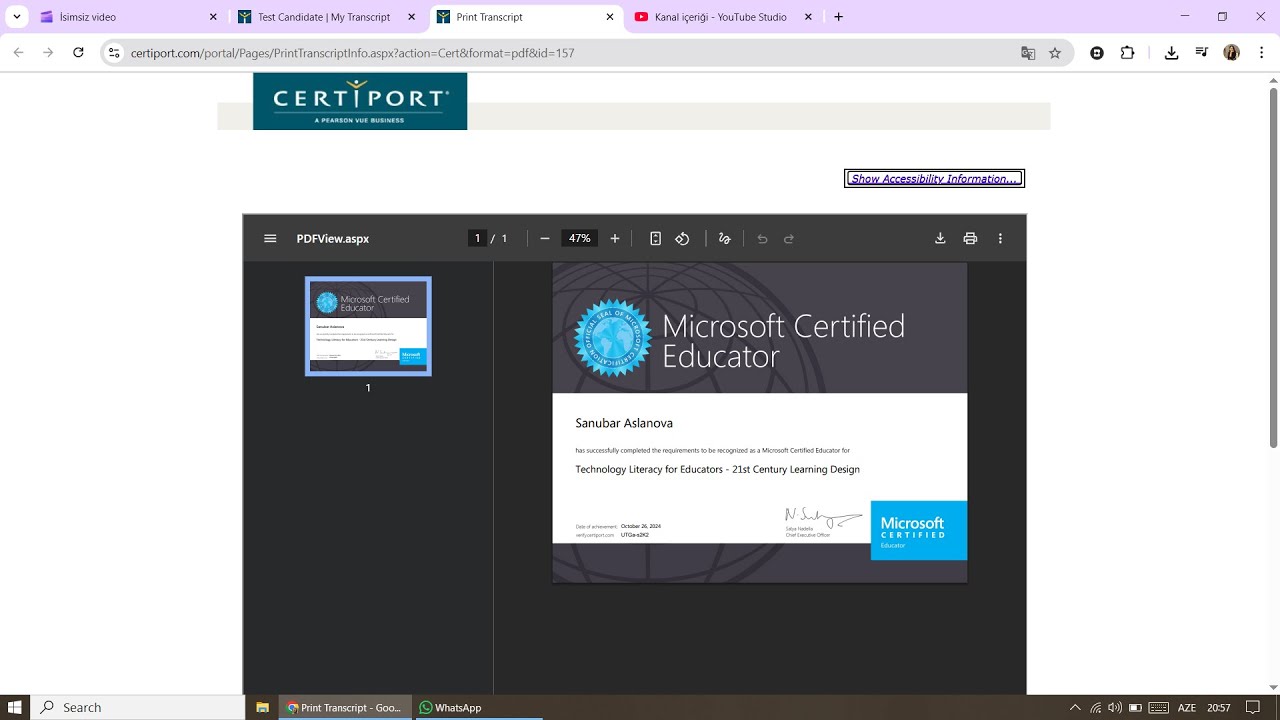Click the fit to page icon

656,239
